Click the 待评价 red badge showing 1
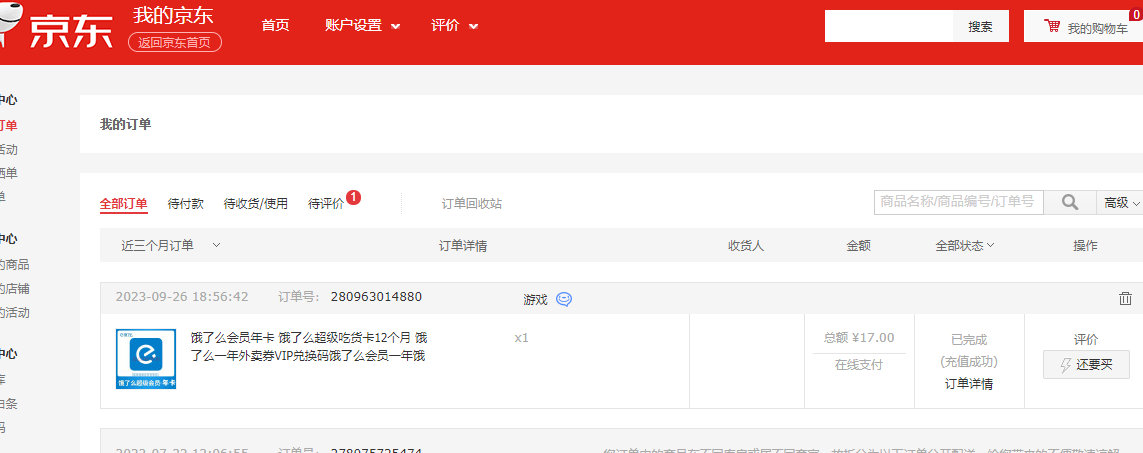The image size is (1143, 453). (x=354, y=197)
